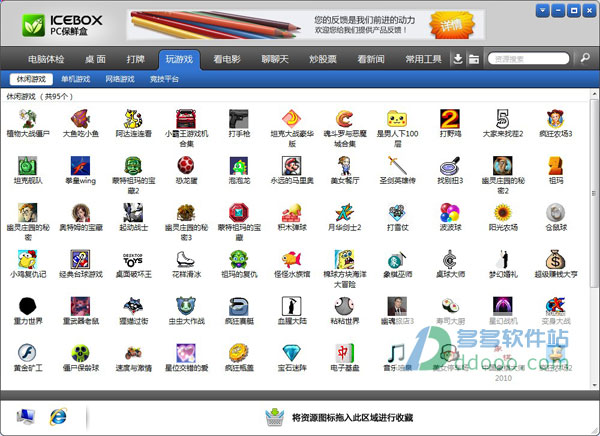Click the vertical scrollbar thumb in game list
600x436 pixels.
(595, 194)
